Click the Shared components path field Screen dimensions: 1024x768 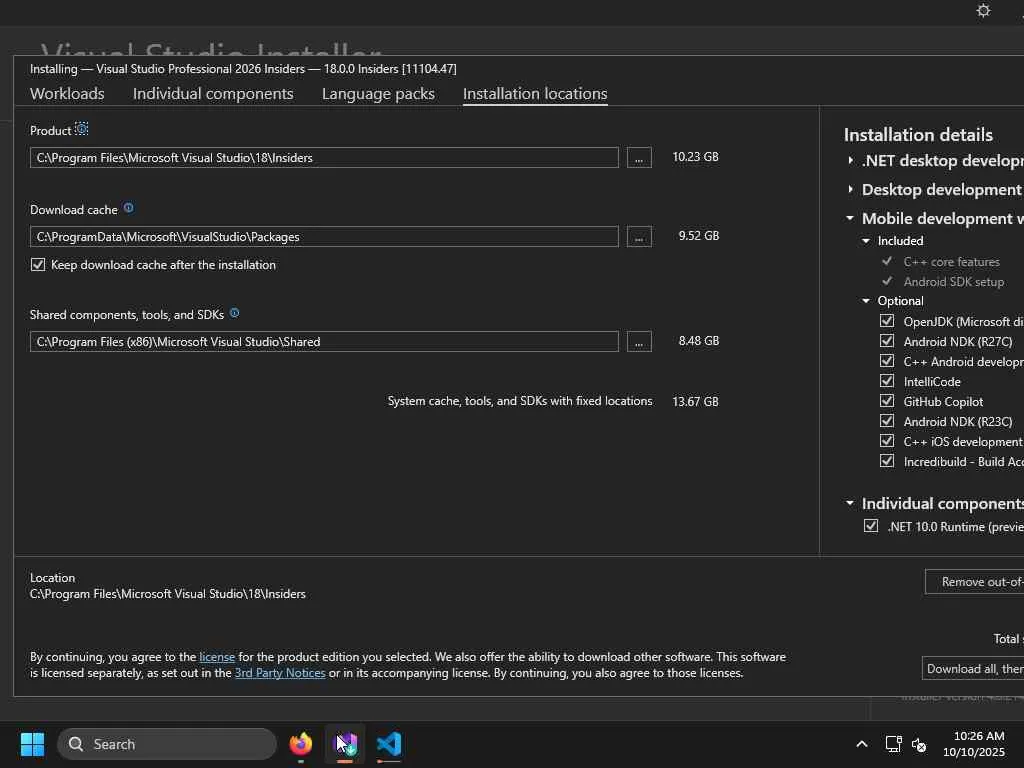324,342
